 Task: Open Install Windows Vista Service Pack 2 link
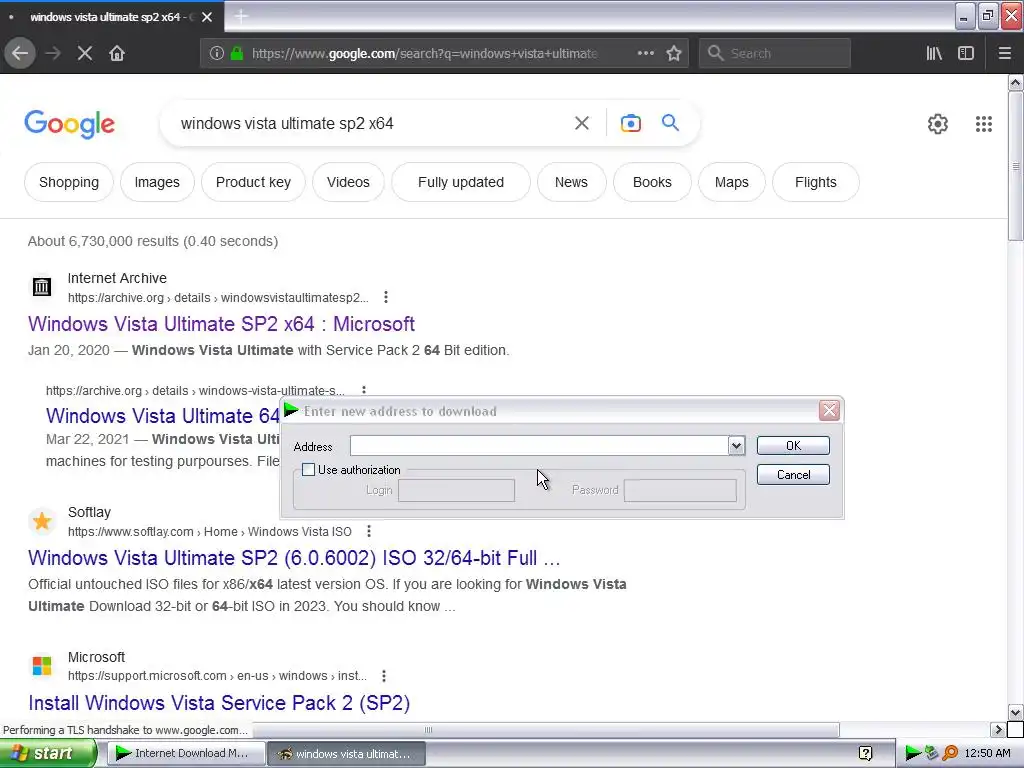219,703
